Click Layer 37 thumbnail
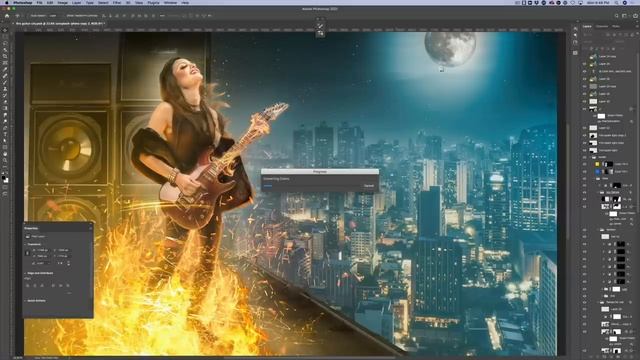 tap(593, 101)
